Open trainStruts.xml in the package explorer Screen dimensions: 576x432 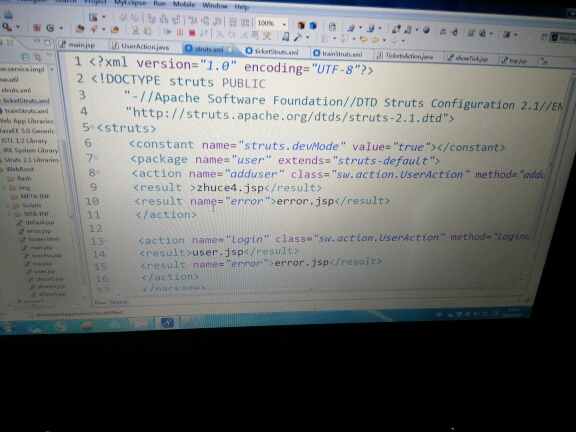click(x=25, y=111)
